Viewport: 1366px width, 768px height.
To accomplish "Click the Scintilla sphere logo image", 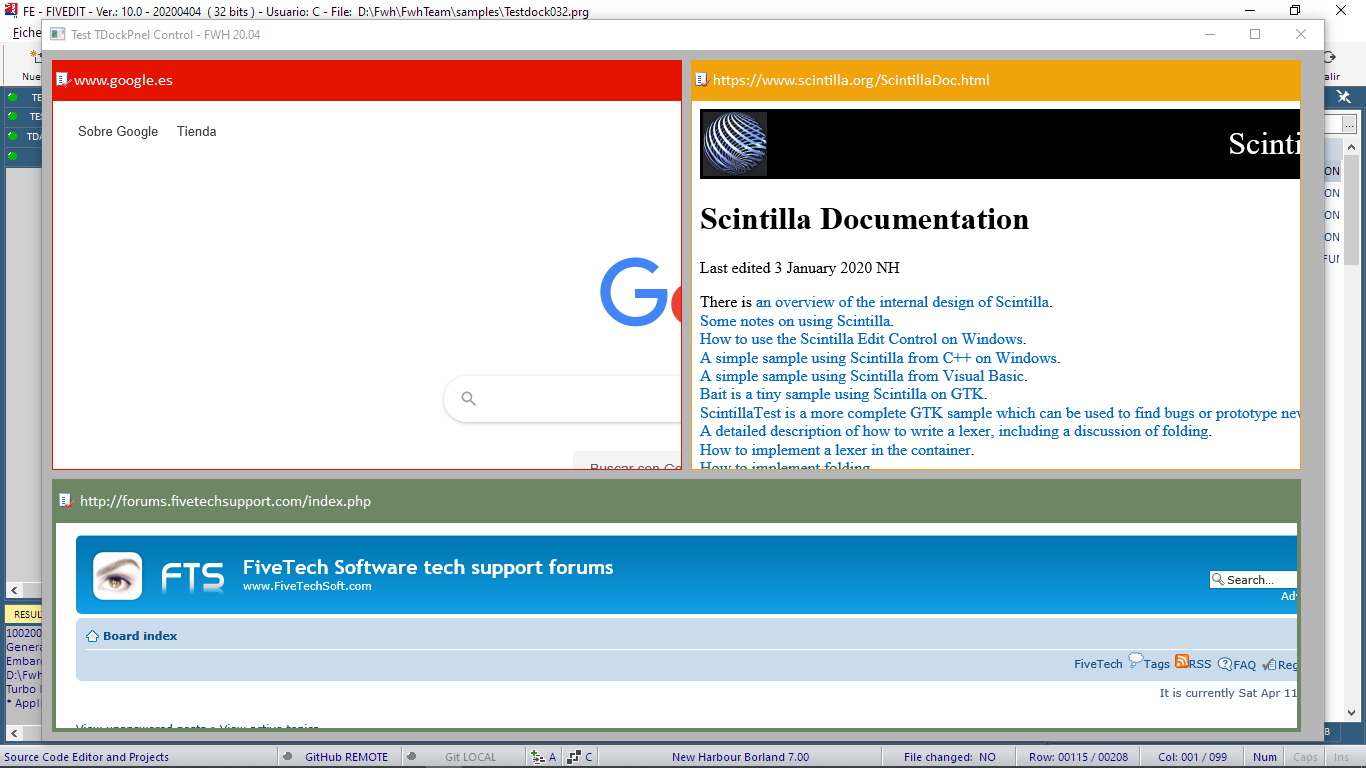I will [x=735, y=144].
